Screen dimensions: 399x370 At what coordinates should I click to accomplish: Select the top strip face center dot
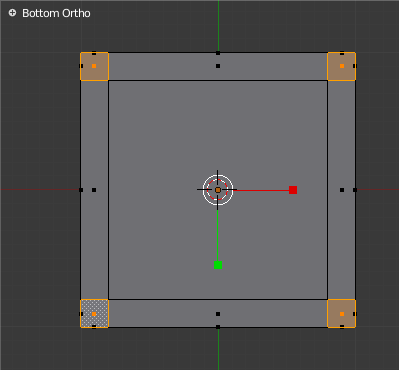click(218, 66)
